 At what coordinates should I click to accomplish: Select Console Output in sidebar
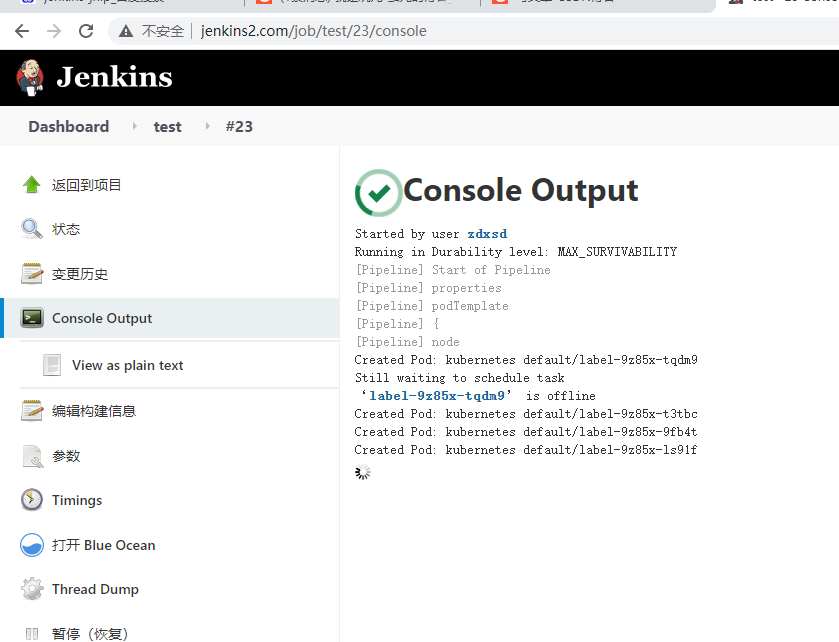[102, 318]
